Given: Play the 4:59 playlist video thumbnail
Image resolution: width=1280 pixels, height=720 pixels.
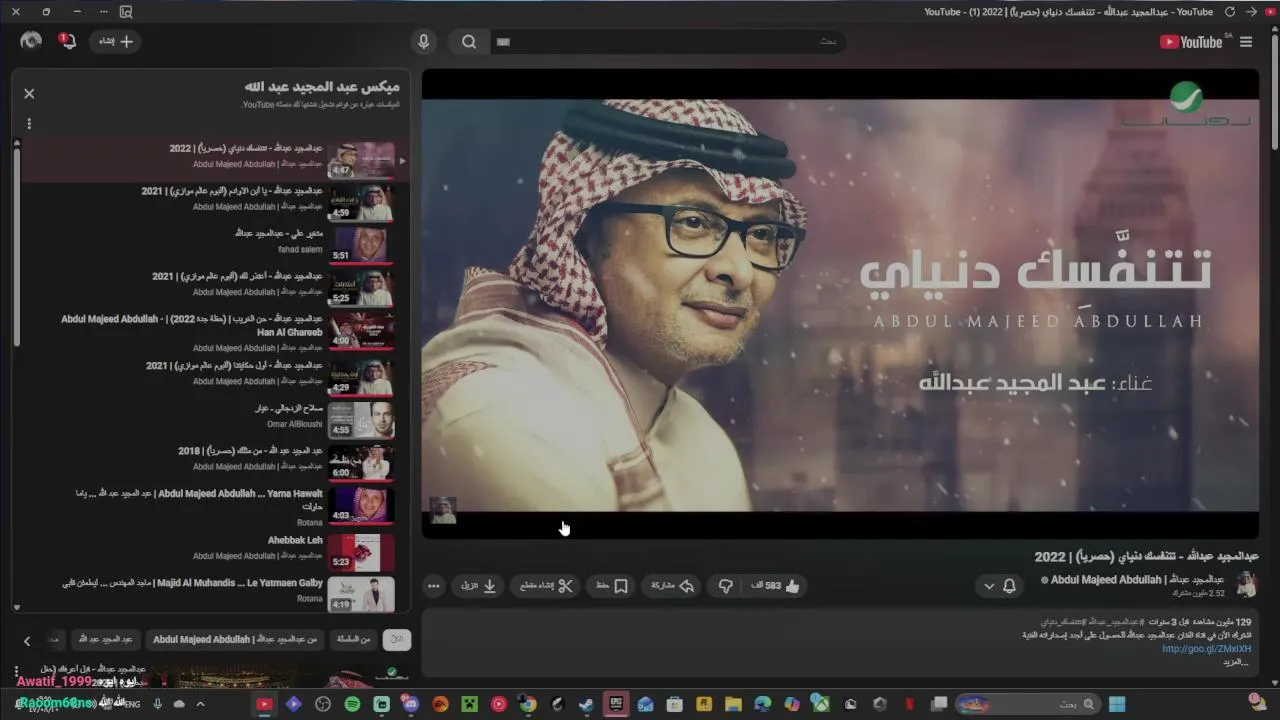Looking at the screenshot, I should click(x=361, y=203).
